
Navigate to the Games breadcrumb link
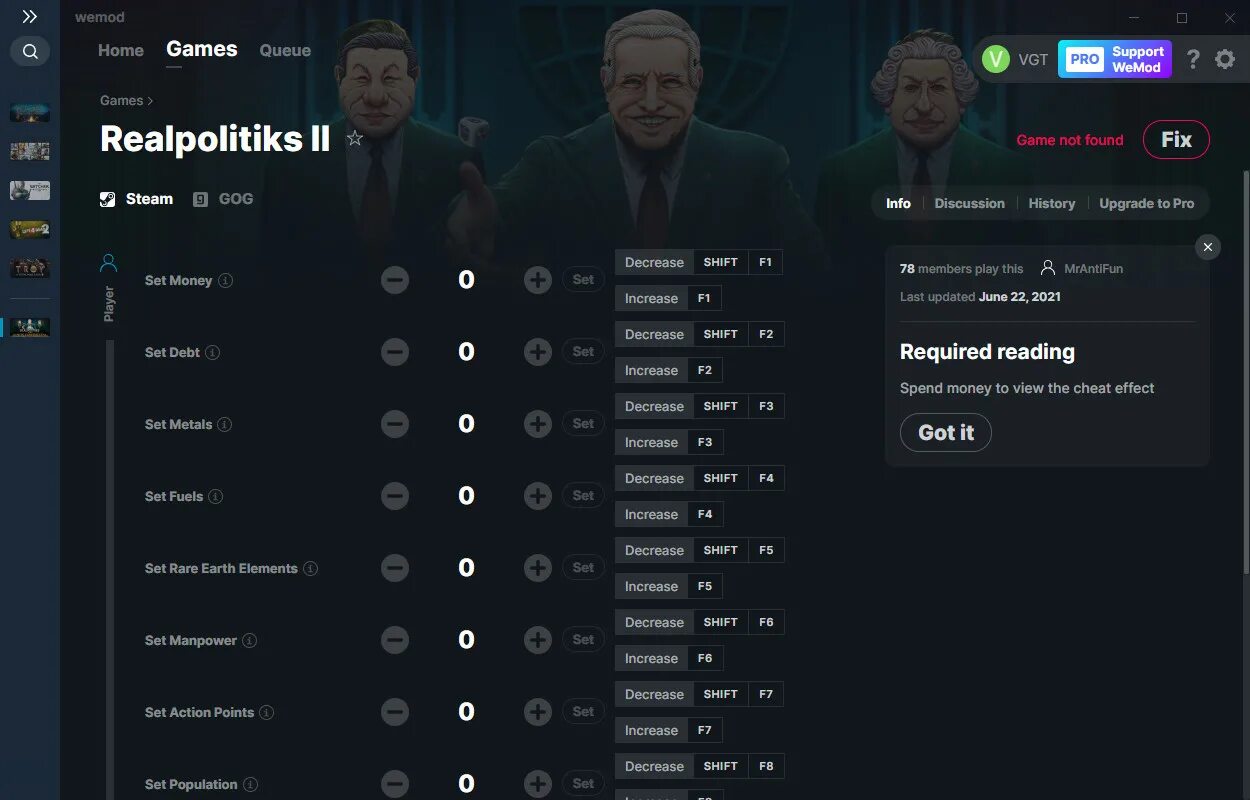pos(122,100)
